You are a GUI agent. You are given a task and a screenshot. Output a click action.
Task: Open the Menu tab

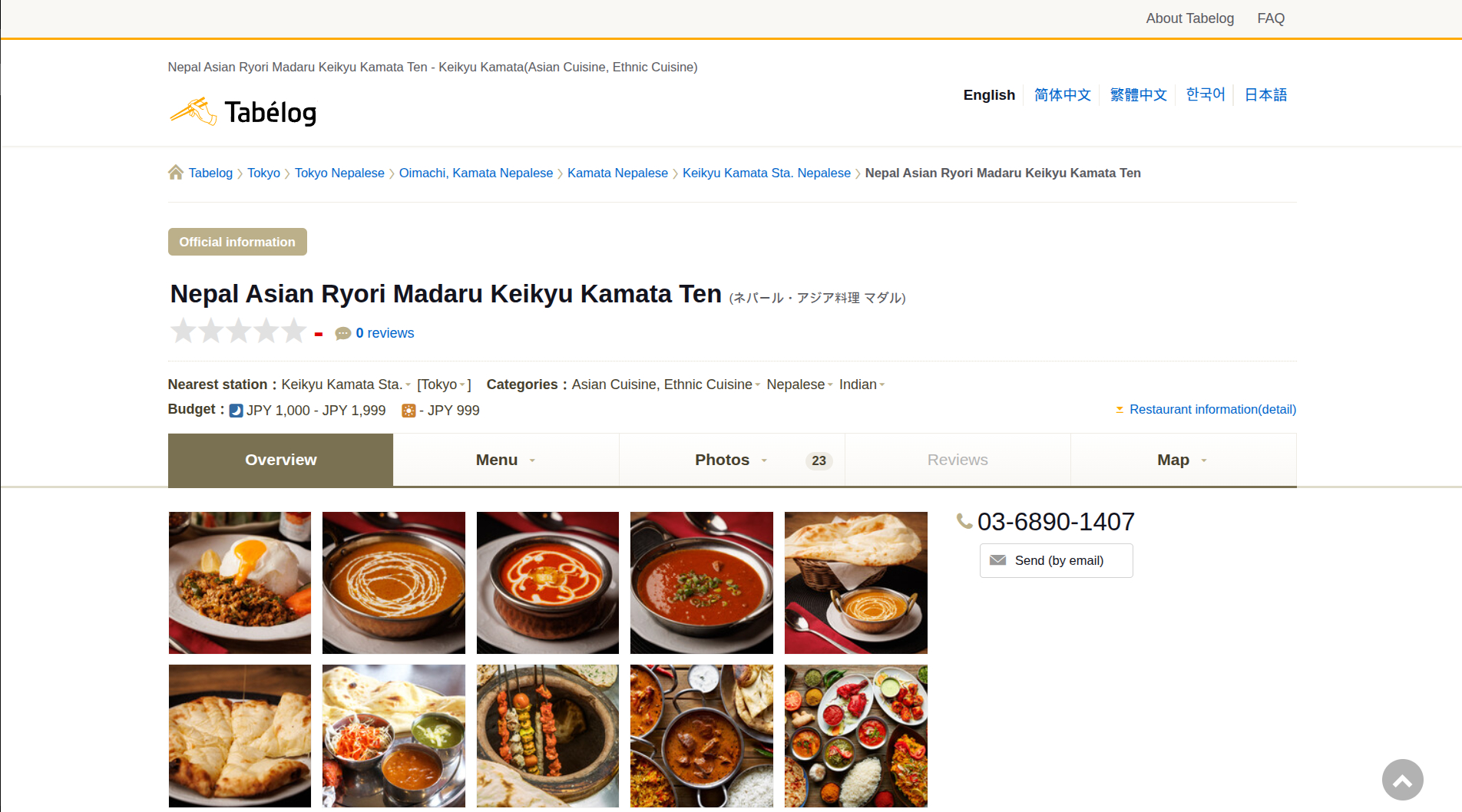pos(506,460)
